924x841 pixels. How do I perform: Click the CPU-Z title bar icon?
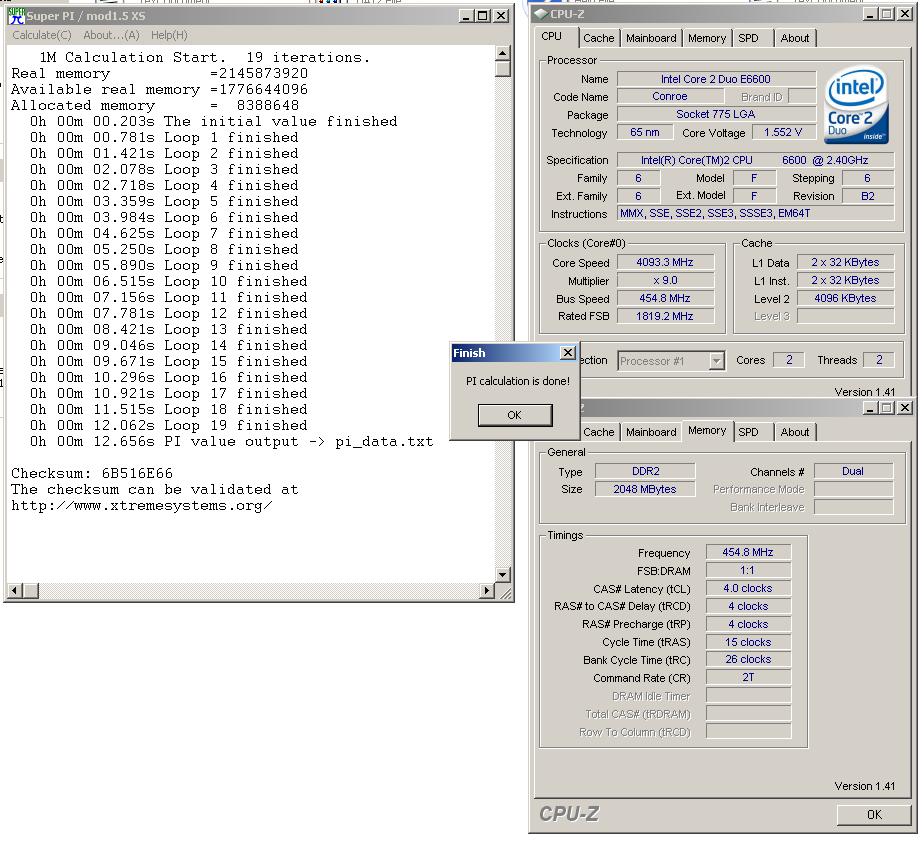[x=541, y=14]
